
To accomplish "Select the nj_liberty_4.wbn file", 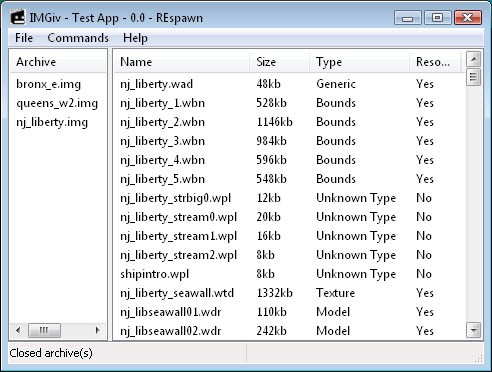I will pyautogui.click(x=162, y=160).
